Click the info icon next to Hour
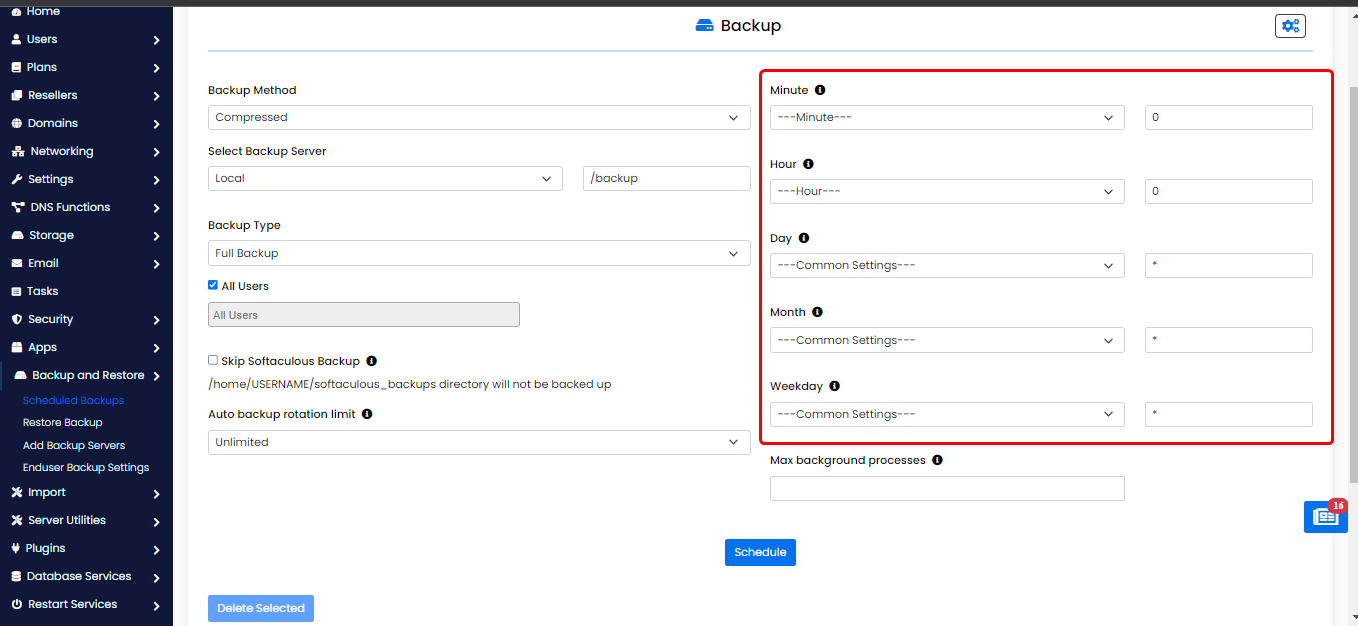The width and height of the screenshot is (1358, 626). [808, 164]
